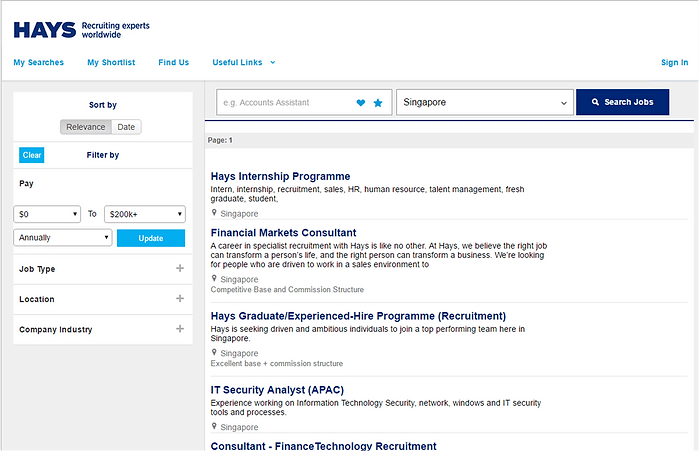
Task: Open the $0 minimum pay dropdown
Action: [x=47, y=214]
